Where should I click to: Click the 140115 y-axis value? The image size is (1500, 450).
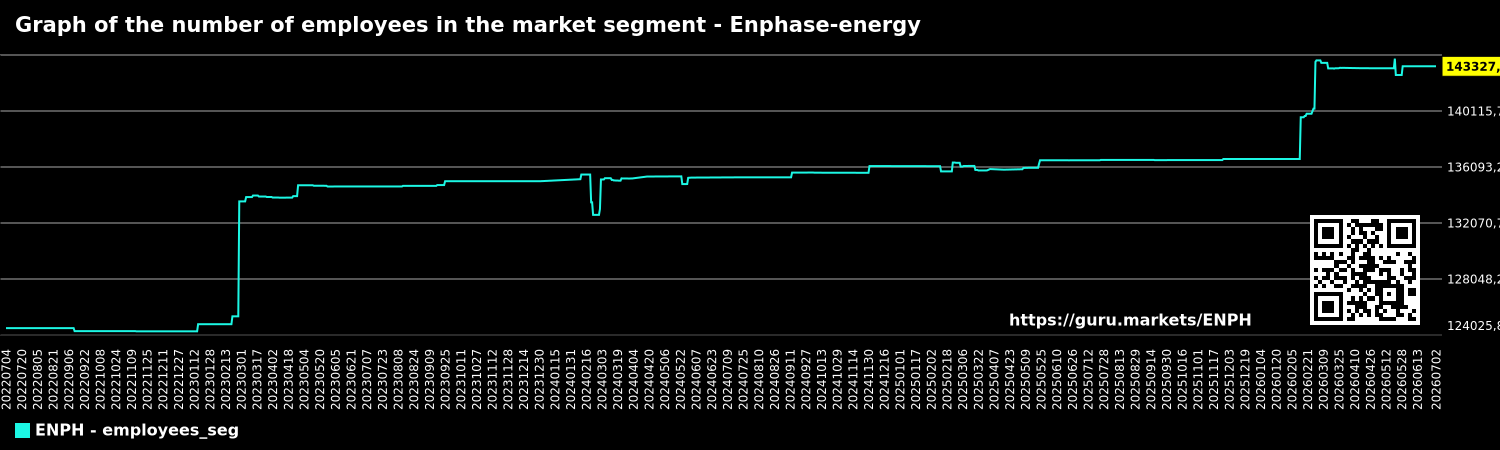1473,111
